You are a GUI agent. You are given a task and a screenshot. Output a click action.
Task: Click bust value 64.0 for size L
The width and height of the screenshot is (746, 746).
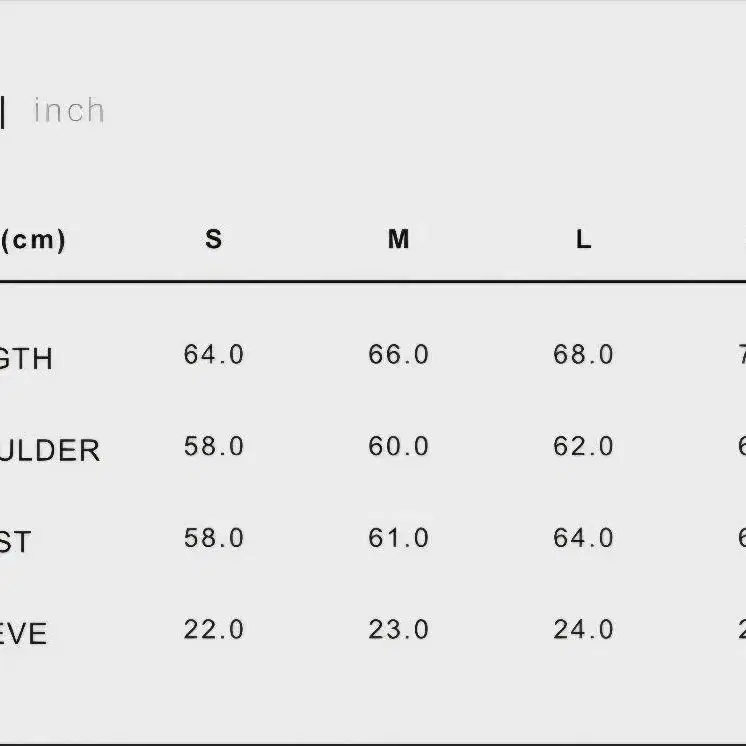[583, 538]
